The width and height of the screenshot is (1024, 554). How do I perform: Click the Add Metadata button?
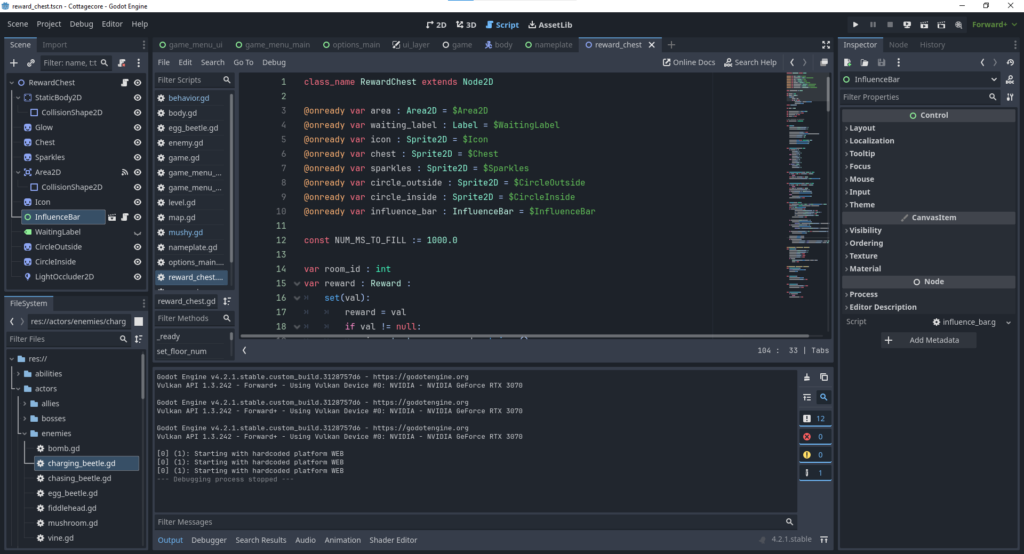point(927,340)
